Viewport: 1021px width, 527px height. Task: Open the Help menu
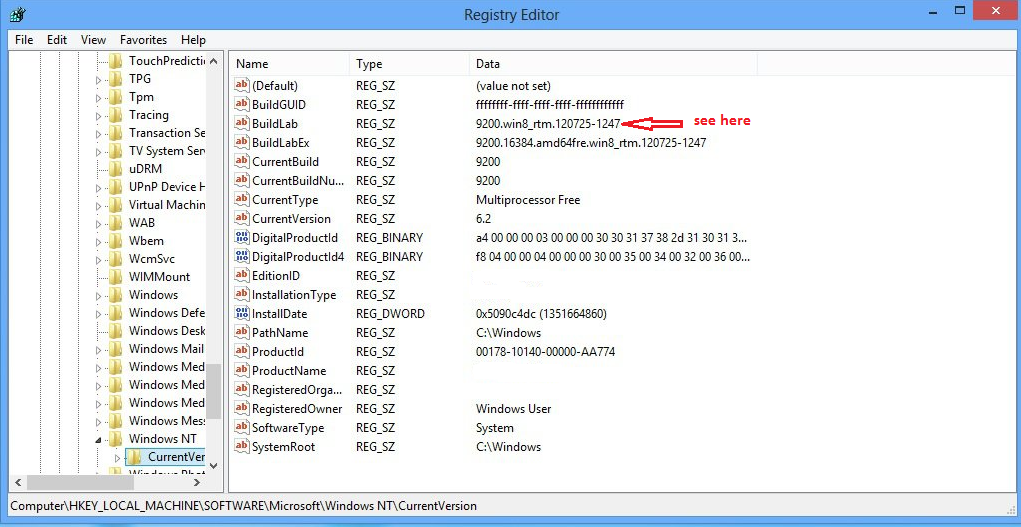point(193,40)
